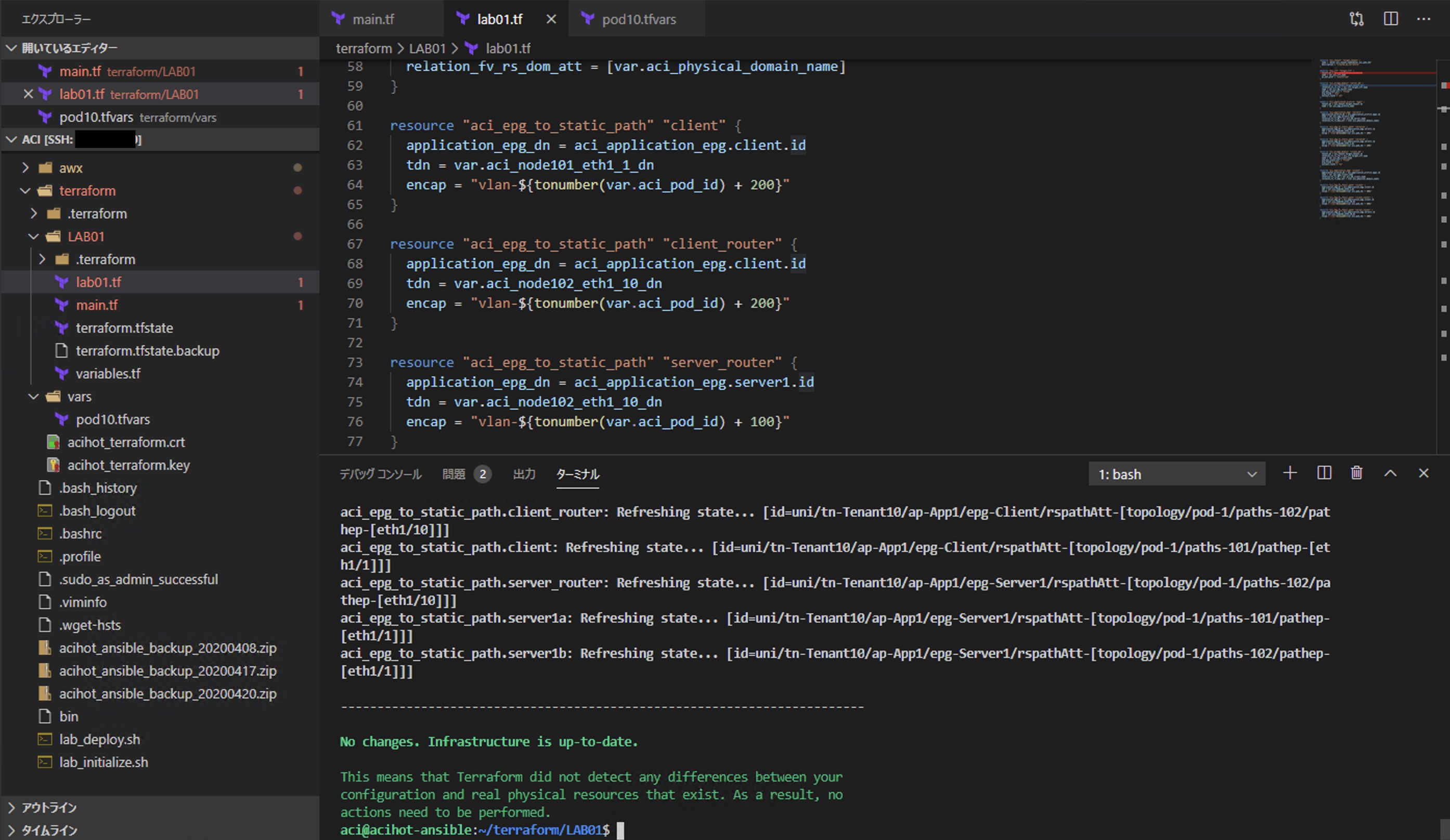Open the editor more actions menu
Image resolution: width=1450 pixels, height=840 pixels.
[x=1423, y=19]
